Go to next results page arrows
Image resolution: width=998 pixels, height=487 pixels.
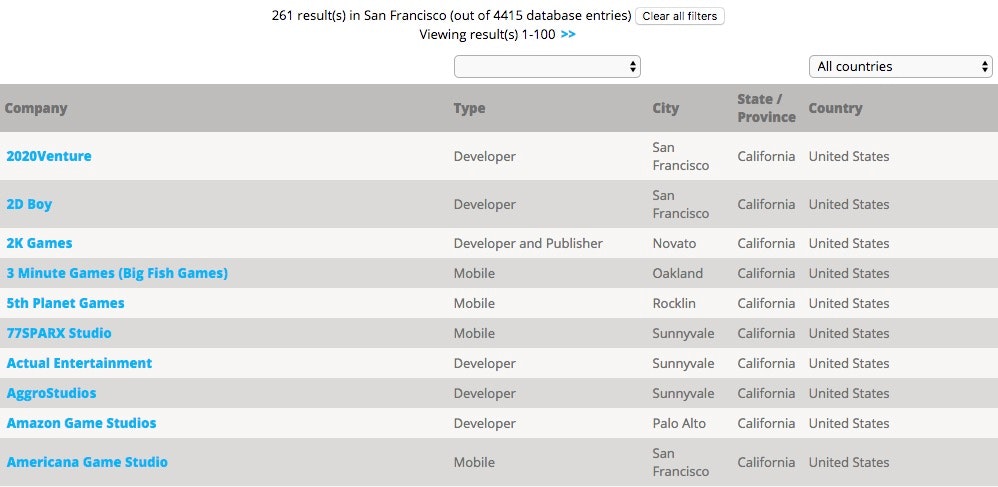point(568,34)
